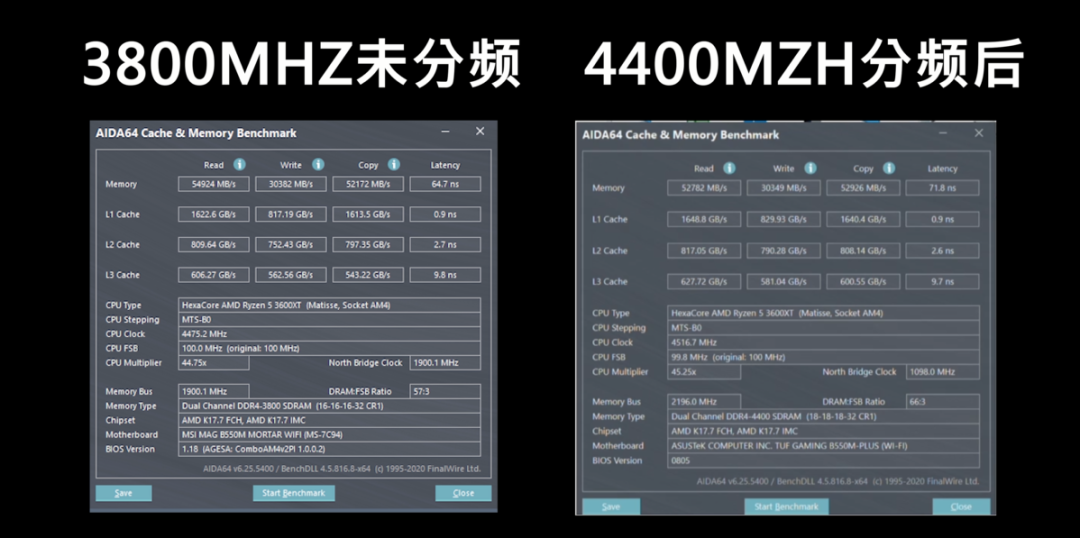Click the Copy info icon in left AIDA64 window

pos(393,165)
